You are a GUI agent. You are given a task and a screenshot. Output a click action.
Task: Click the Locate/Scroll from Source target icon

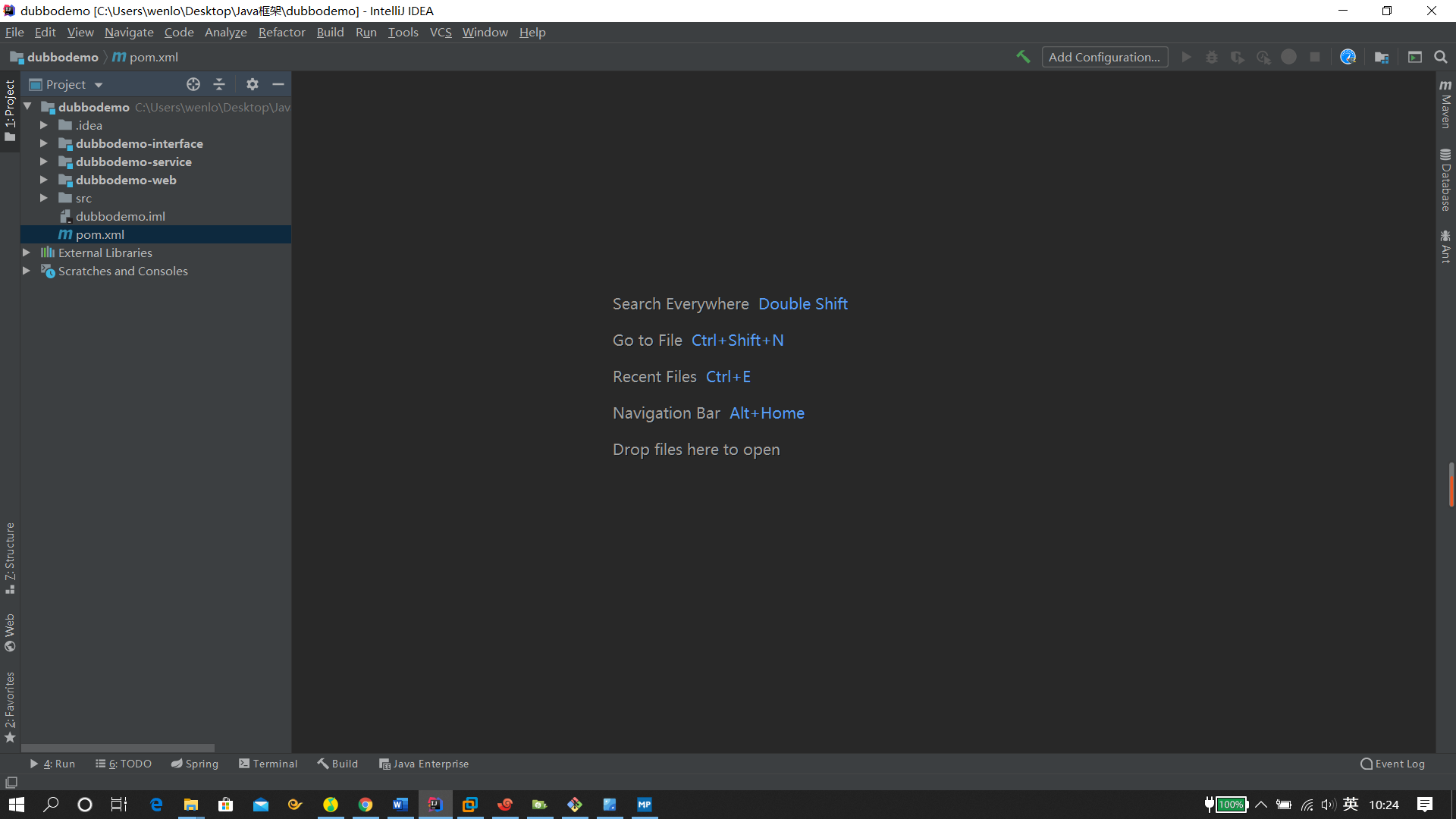tap(193, 84)
